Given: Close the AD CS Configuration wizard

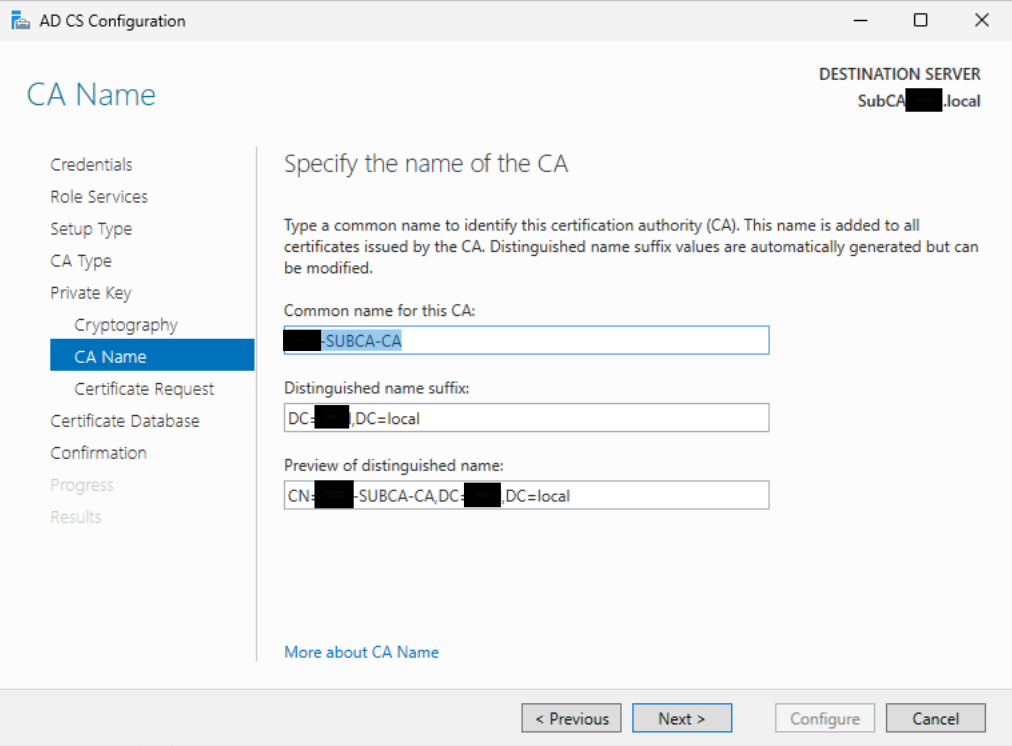Looking at the screenshot, I should pyautogui.click(x=981, y=20).
